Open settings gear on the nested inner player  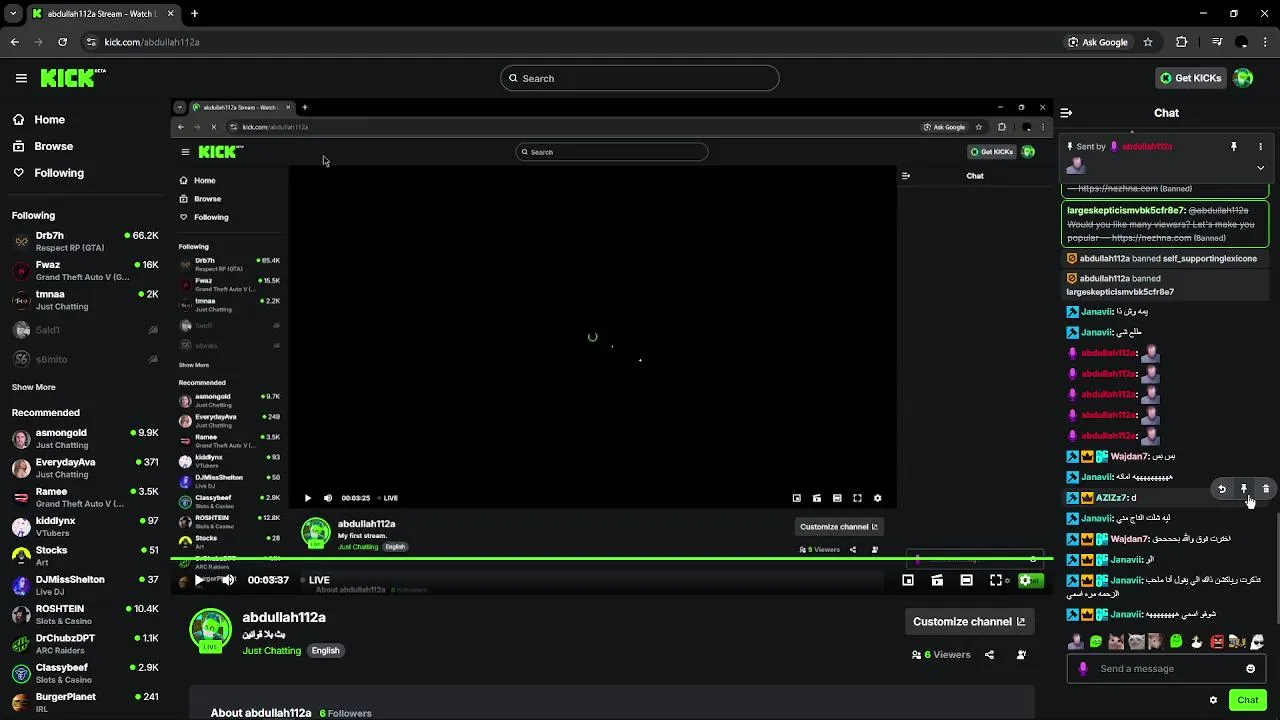point(877,498)
